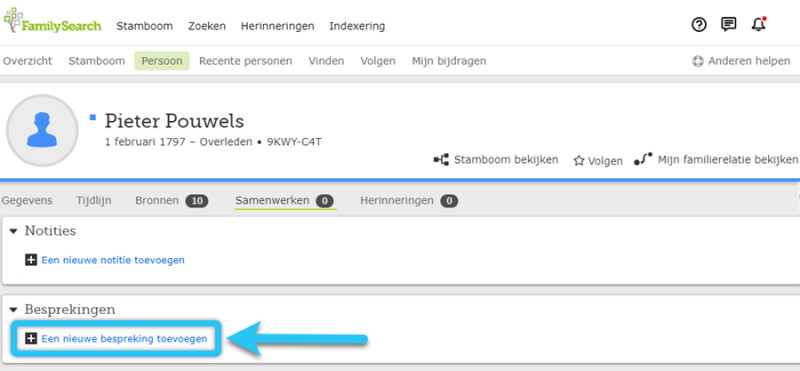
Task: Switch to person Herinneringen tab
Action: pos(397,201)
